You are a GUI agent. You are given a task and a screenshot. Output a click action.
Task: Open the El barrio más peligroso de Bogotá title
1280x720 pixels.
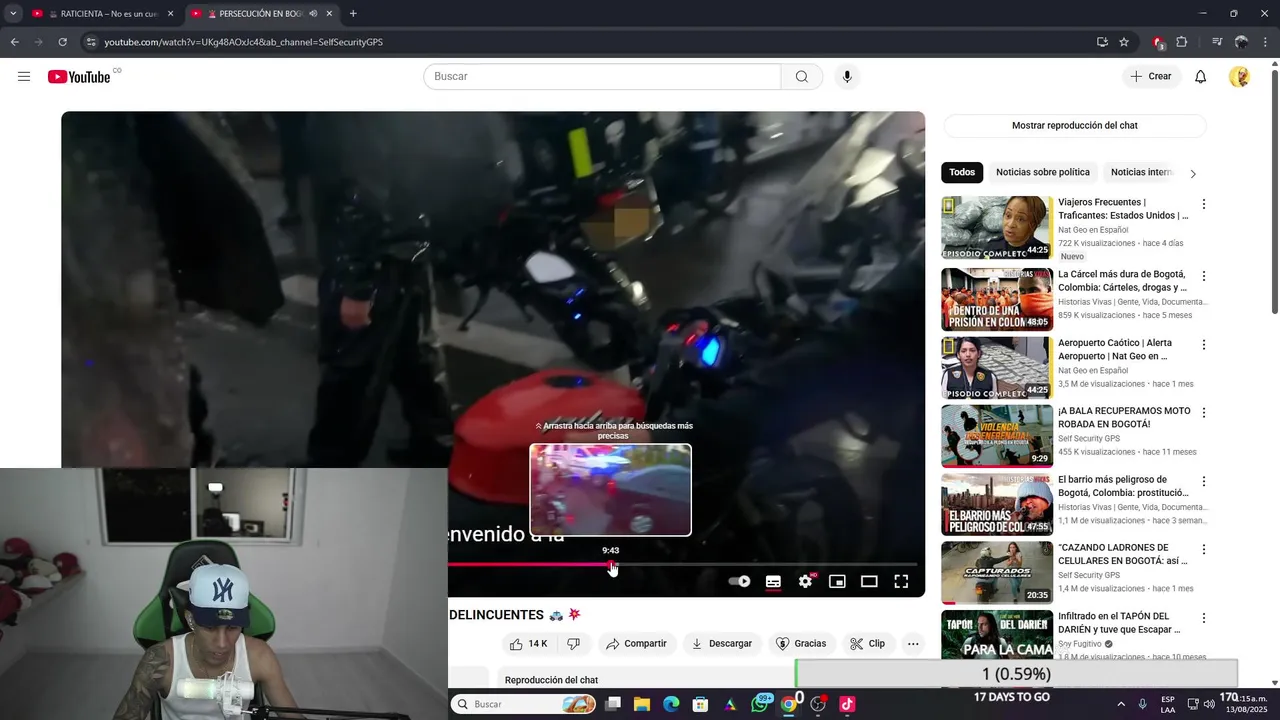click(1123, 486)
